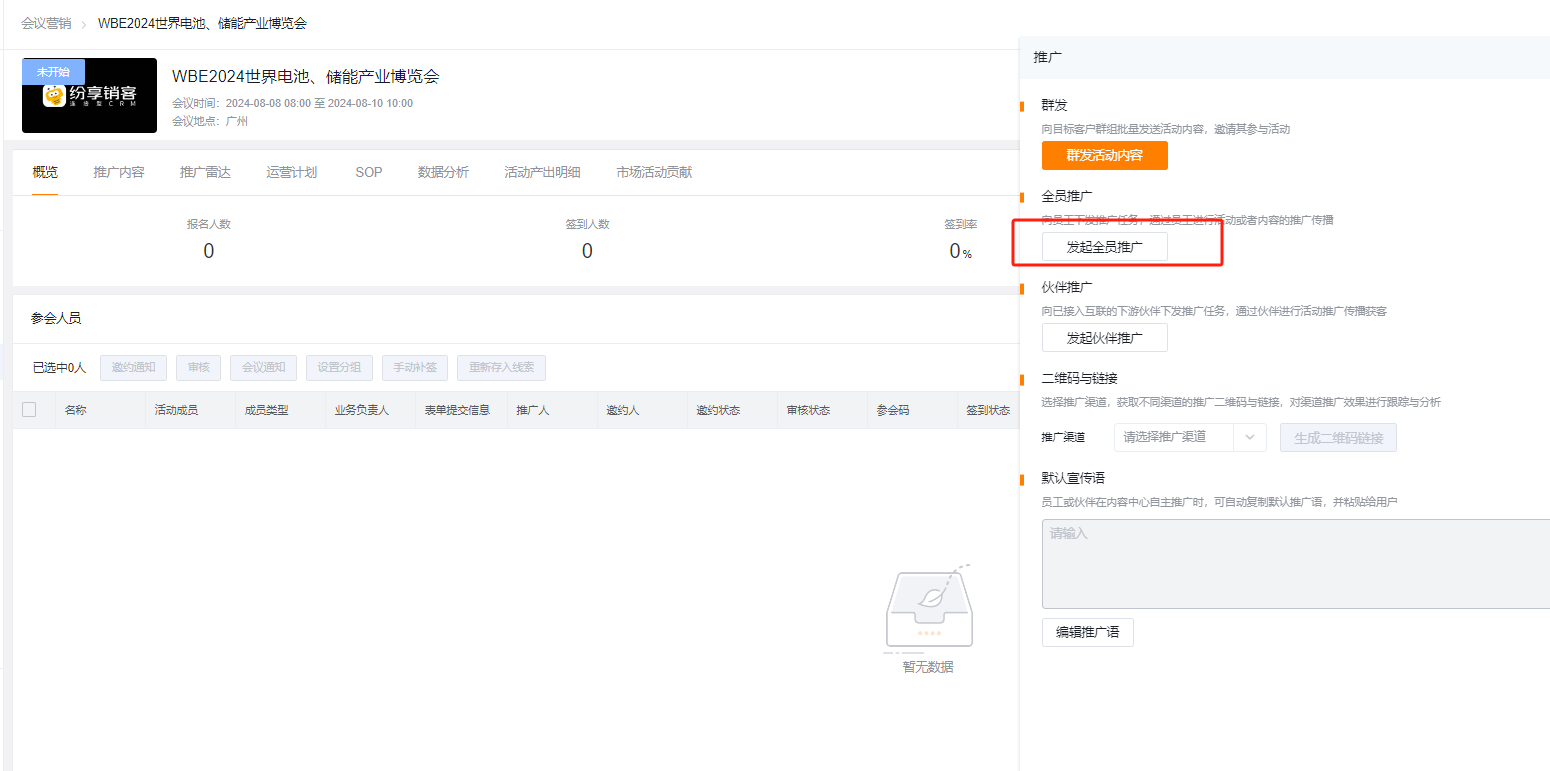Click the 生成二维码链接 button
The height and width of the screenshot is (771, 1550).
click(x=1338, y=437)
